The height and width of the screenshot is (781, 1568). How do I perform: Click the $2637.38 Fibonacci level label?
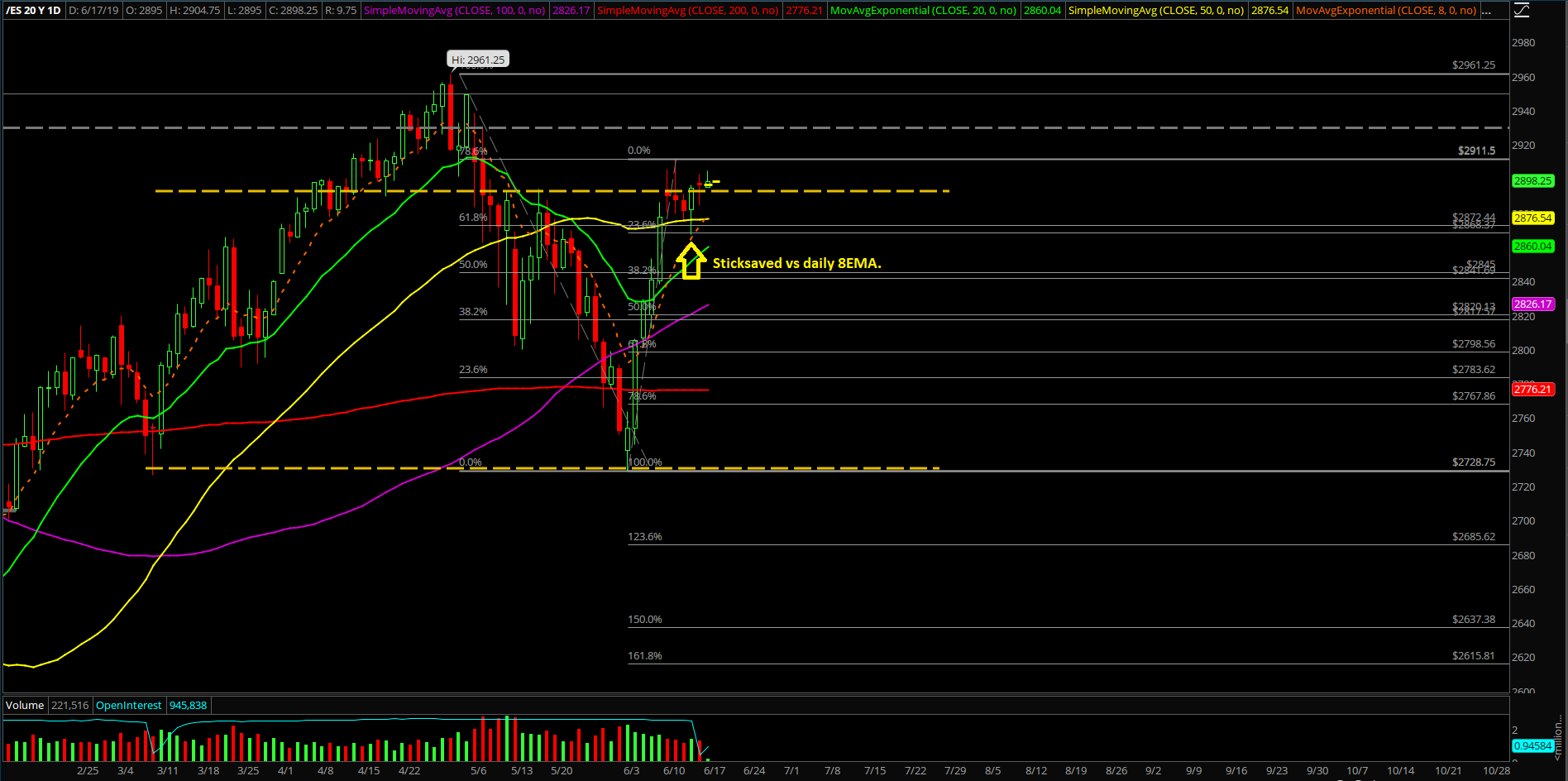[x=1474, y=619]
